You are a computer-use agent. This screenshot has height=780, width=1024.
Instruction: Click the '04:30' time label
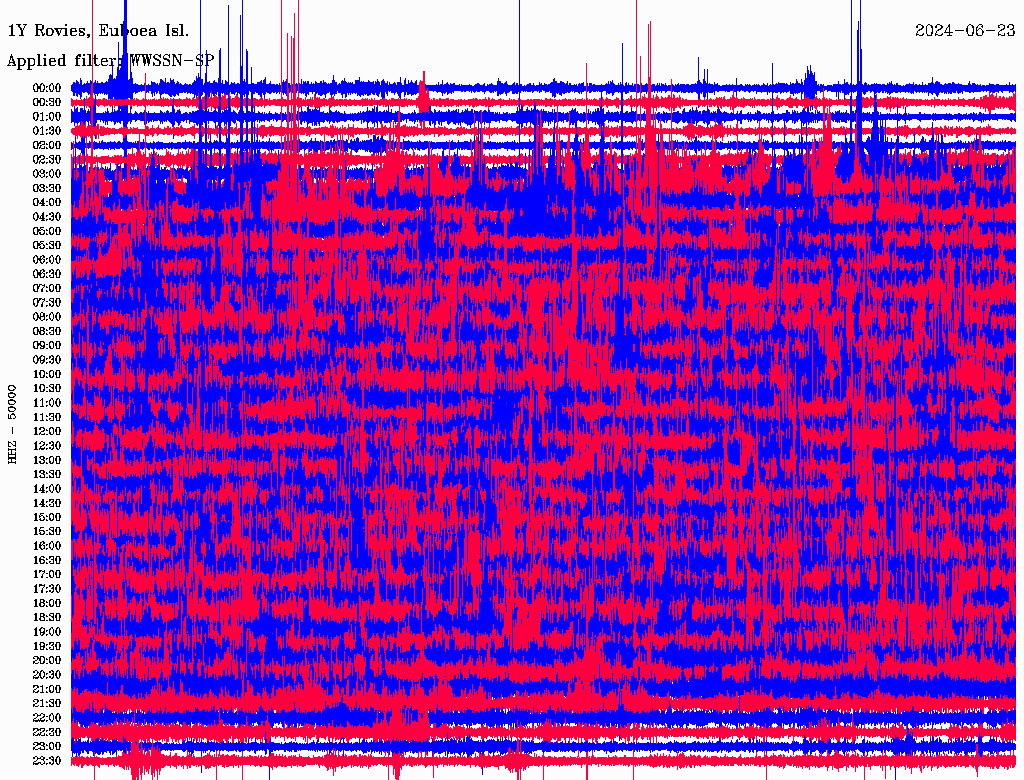tap(47, 217)
